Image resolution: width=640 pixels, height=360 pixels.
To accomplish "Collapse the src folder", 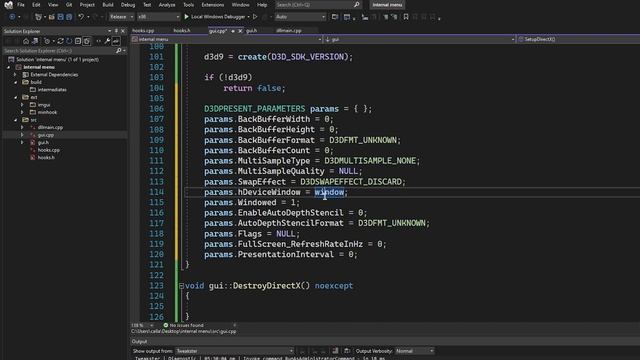I will tap(16, 120).
